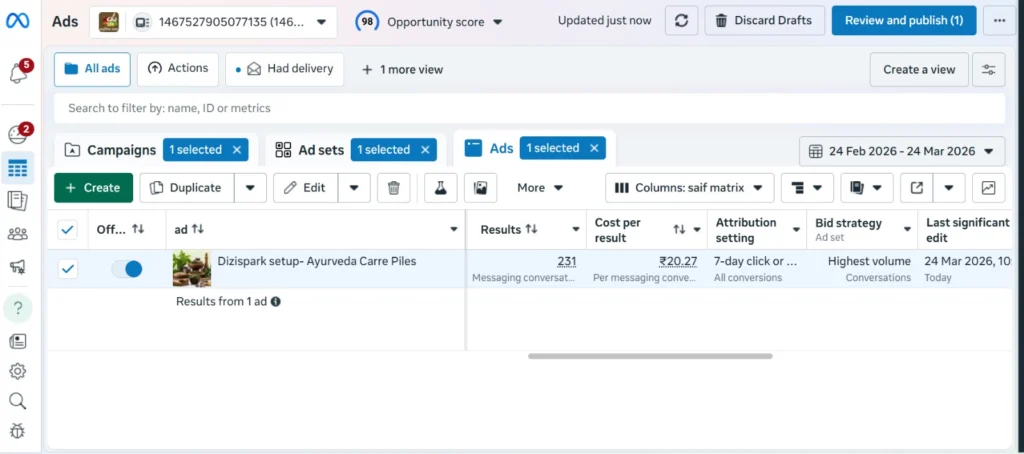Sort by the ad name column arrows
Viewport: 1024px width, 454px height.
(x=198, y=229)
